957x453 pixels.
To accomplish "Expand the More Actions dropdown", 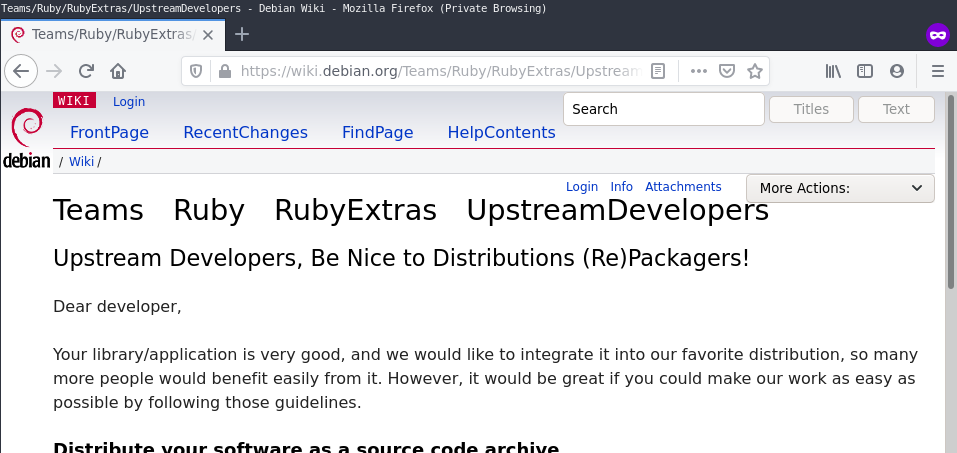I will [x=840, y=188].
